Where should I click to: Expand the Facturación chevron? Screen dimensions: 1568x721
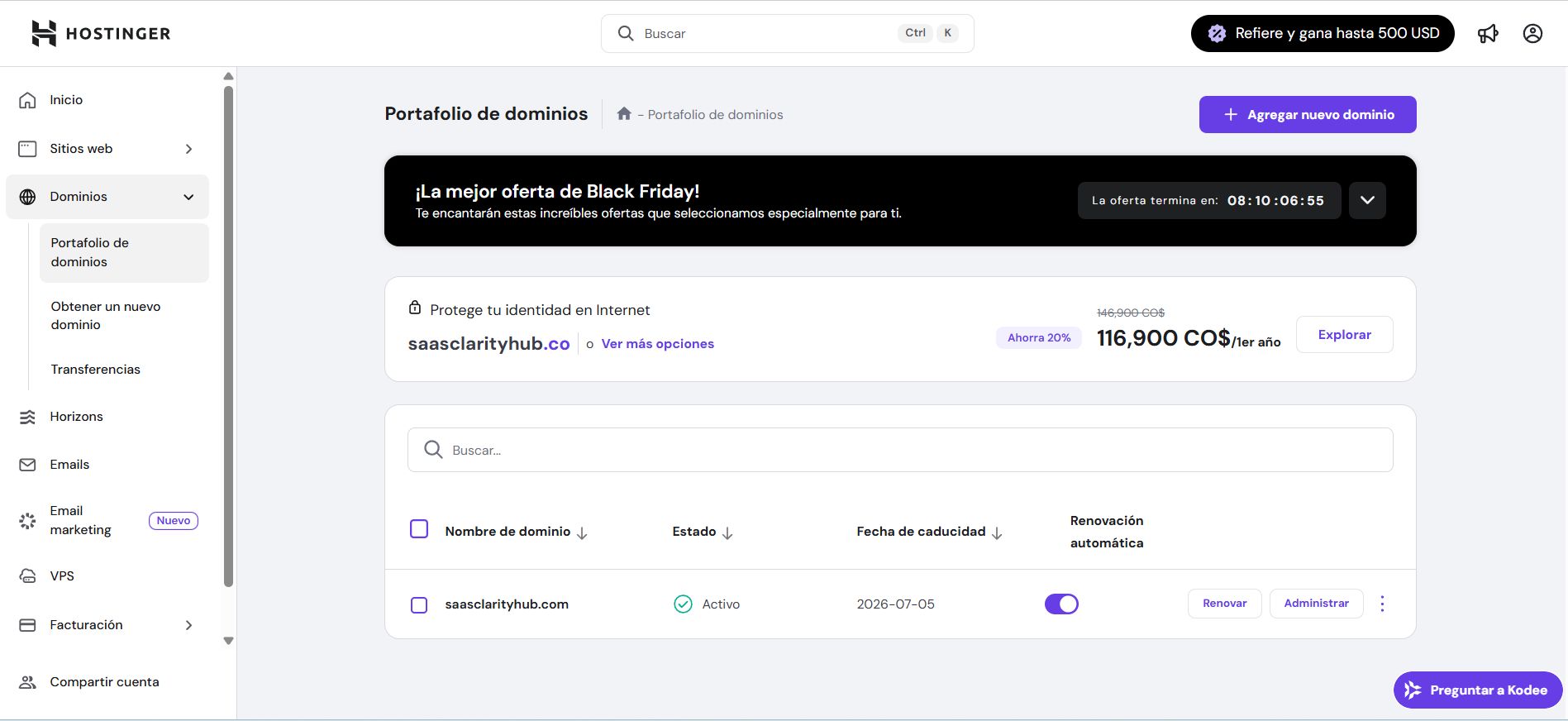[188, 625]
